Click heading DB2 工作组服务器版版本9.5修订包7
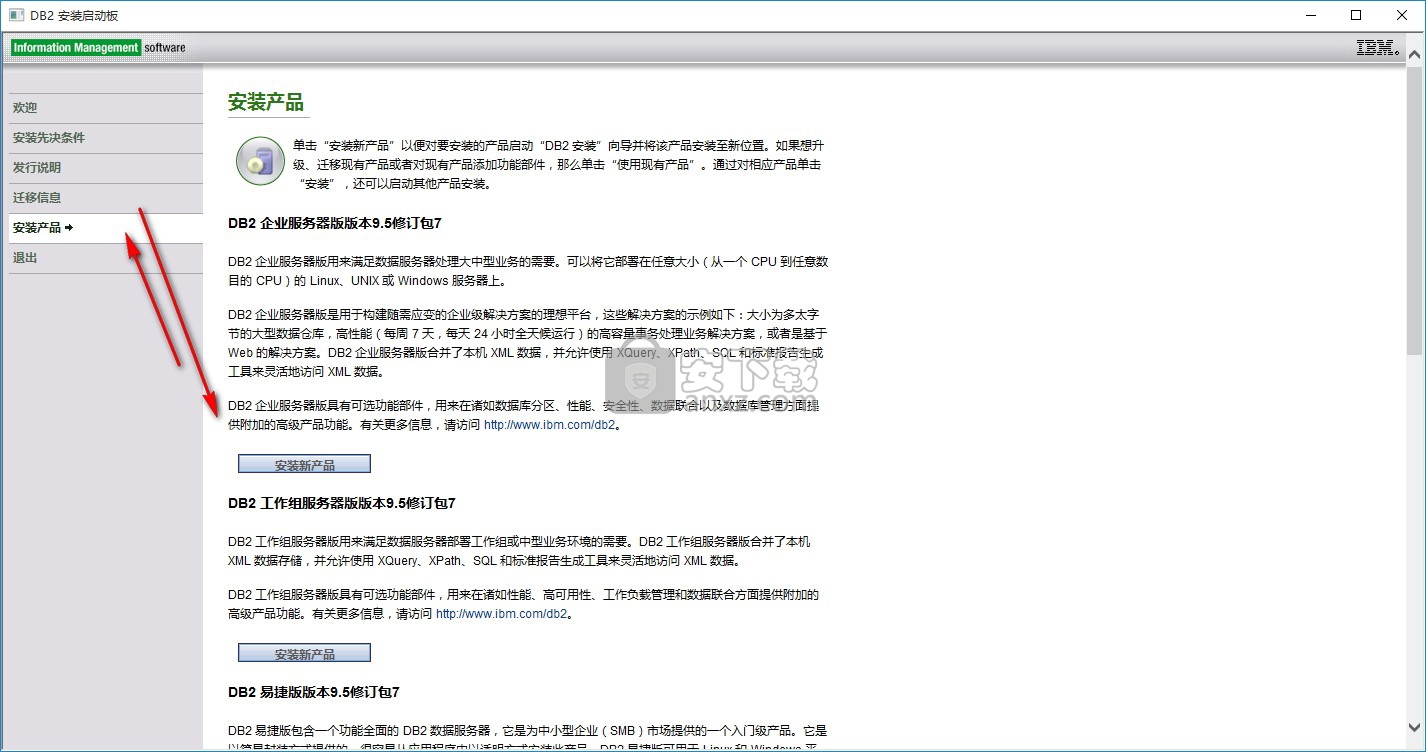 [342, 503]
